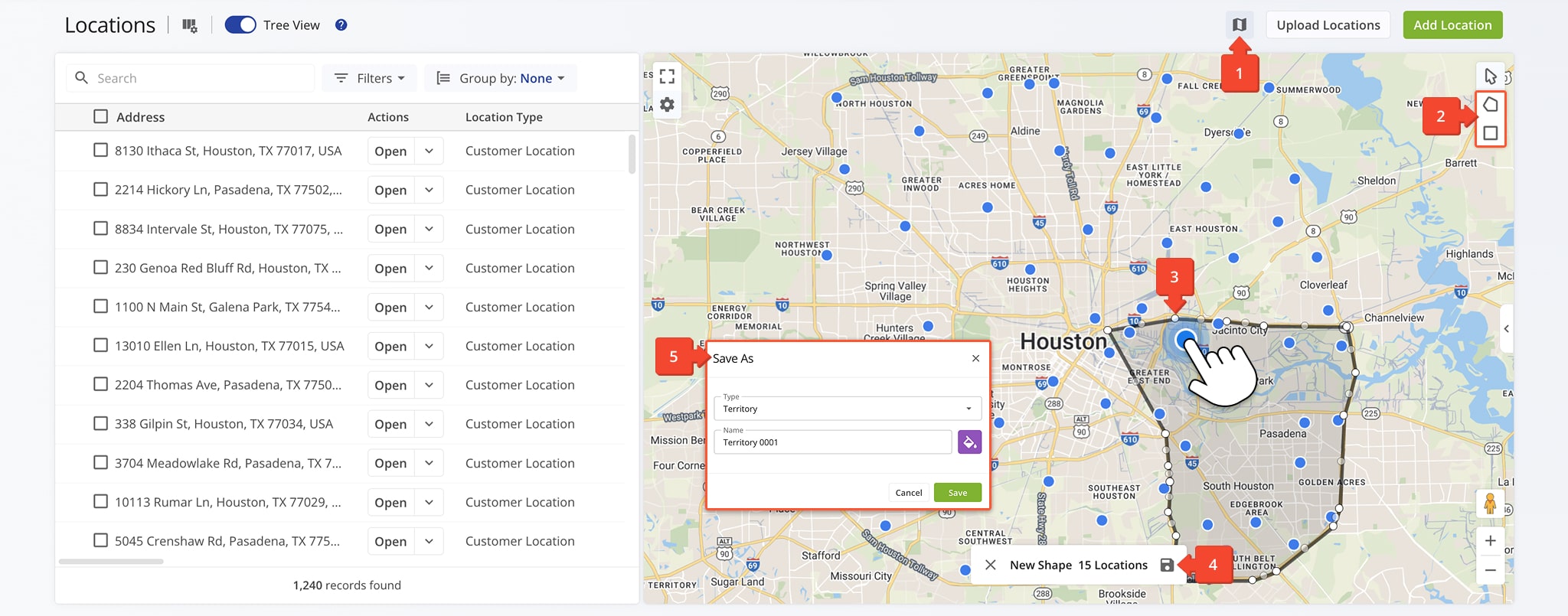
Task: Check the 1100 N Main St row
Action: pyautogui.click(x=100, y=306)
